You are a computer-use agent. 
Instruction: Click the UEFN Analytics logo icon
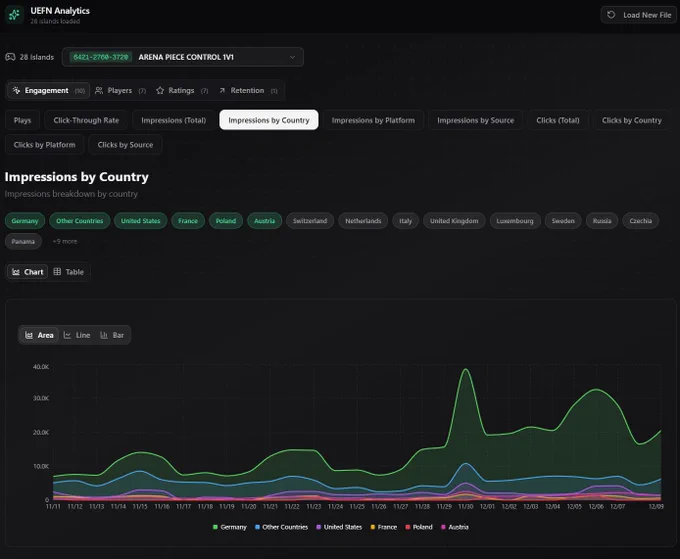coord(14,15)
